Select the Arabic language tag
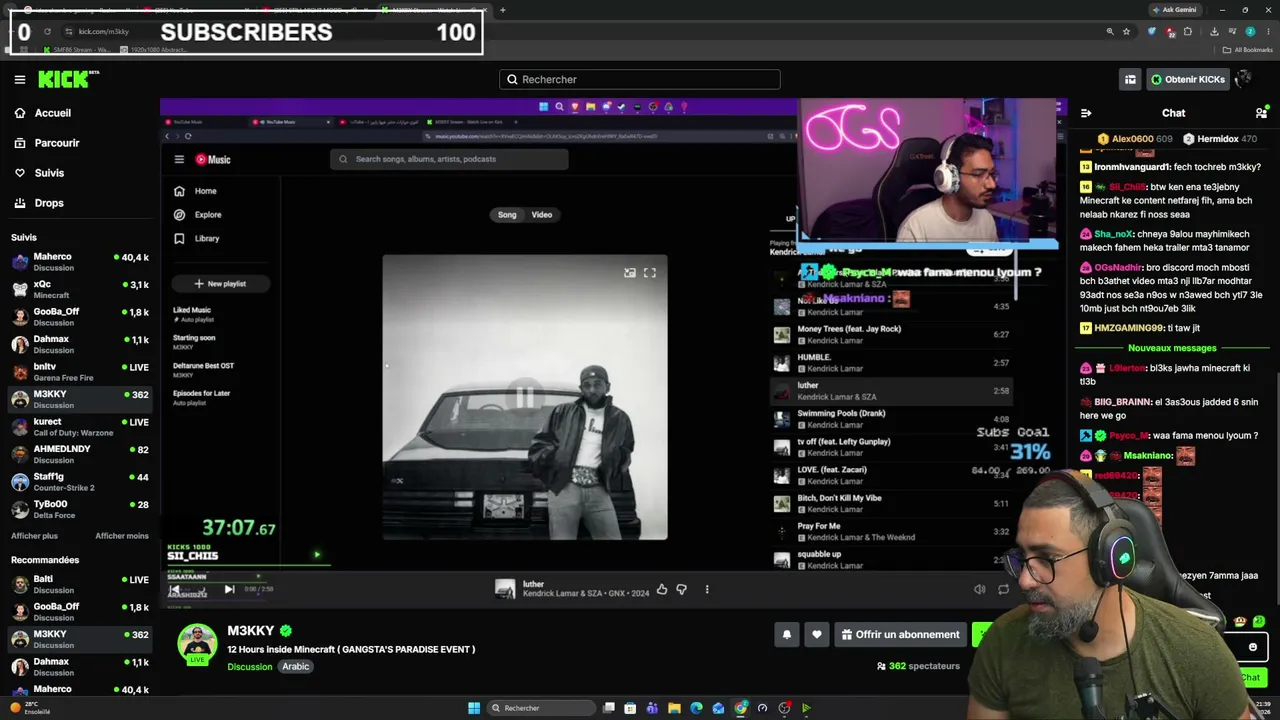 pos(296,667)
